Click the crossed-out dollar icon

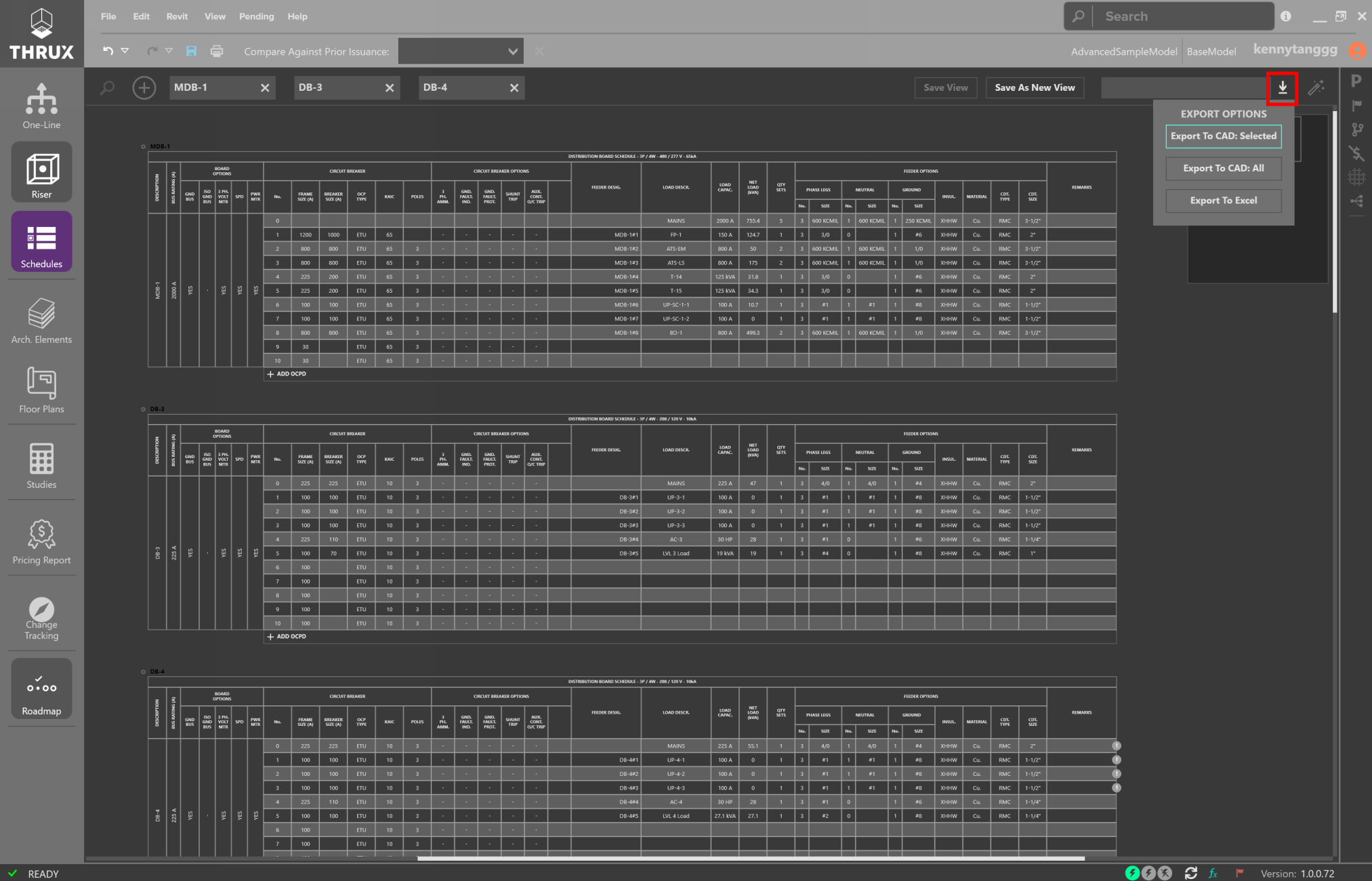click(1356, 153)
